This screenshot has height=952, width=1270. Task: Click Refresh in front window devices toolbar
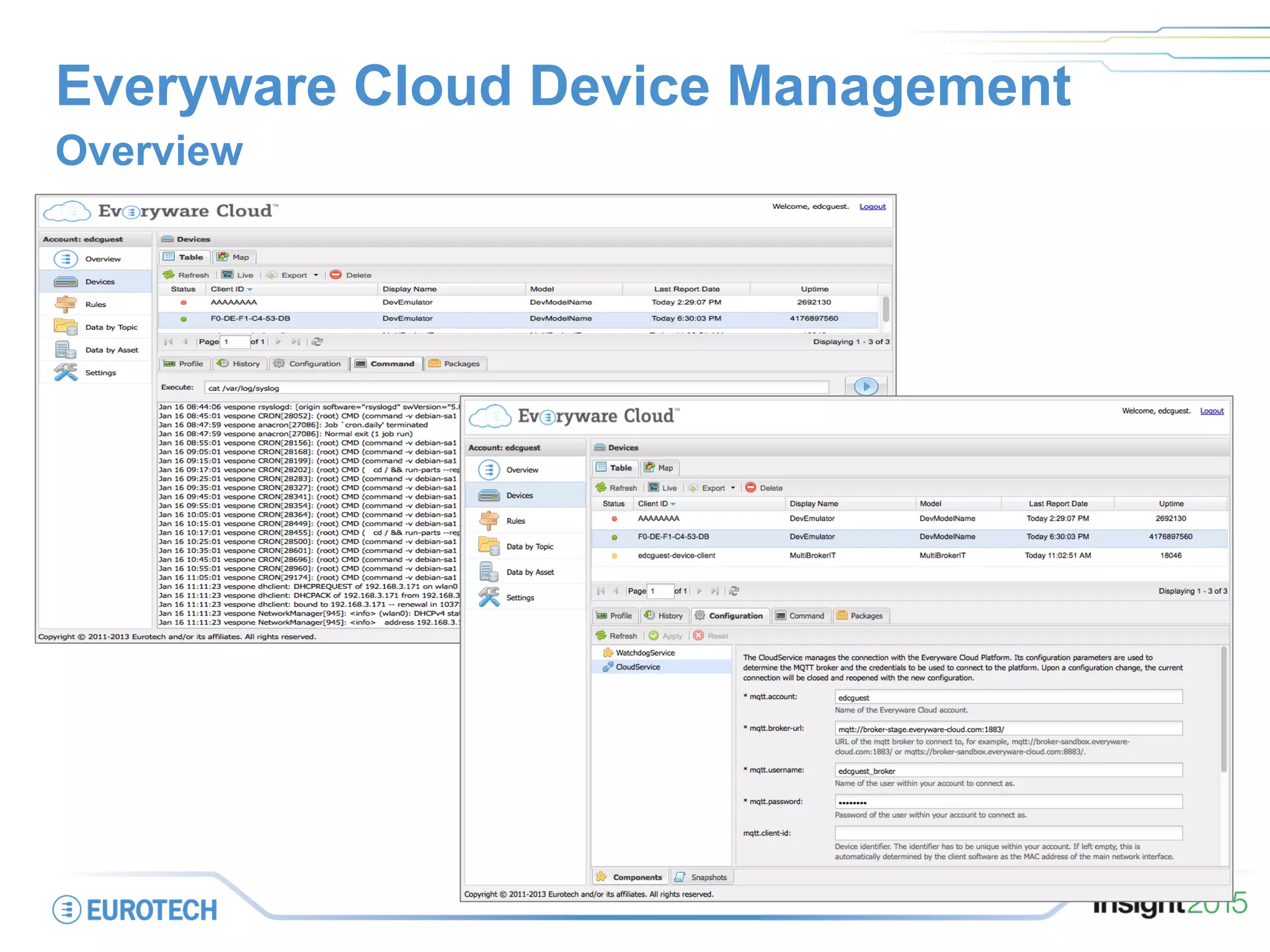pyautogui.click(x=616, y=488)
